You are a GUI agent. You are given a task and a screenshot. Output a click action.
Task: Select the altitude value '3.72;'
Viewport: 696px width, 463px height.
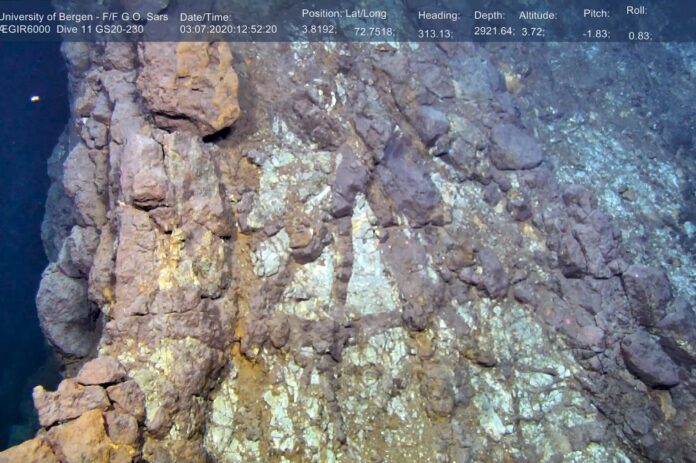532,32
